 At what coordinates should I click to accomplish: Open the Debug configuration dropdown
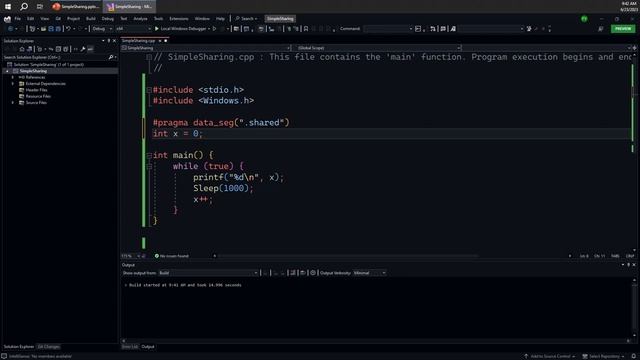[x=102, y=29]
